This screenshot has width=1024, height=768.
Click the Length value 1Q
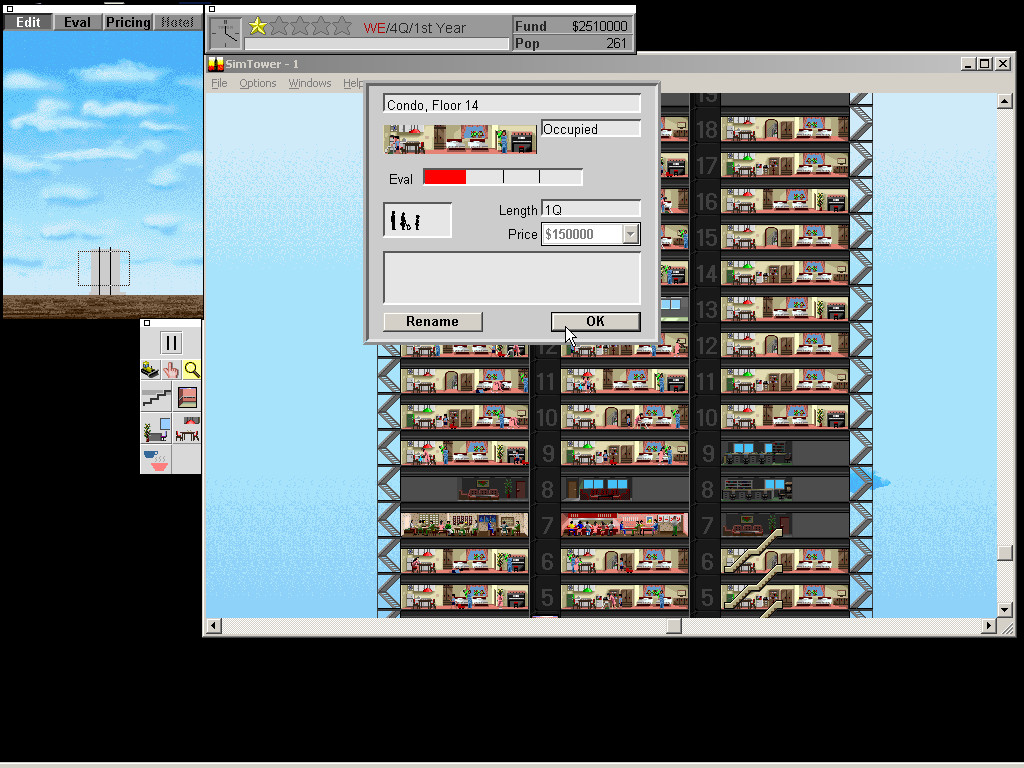(591, 210)
